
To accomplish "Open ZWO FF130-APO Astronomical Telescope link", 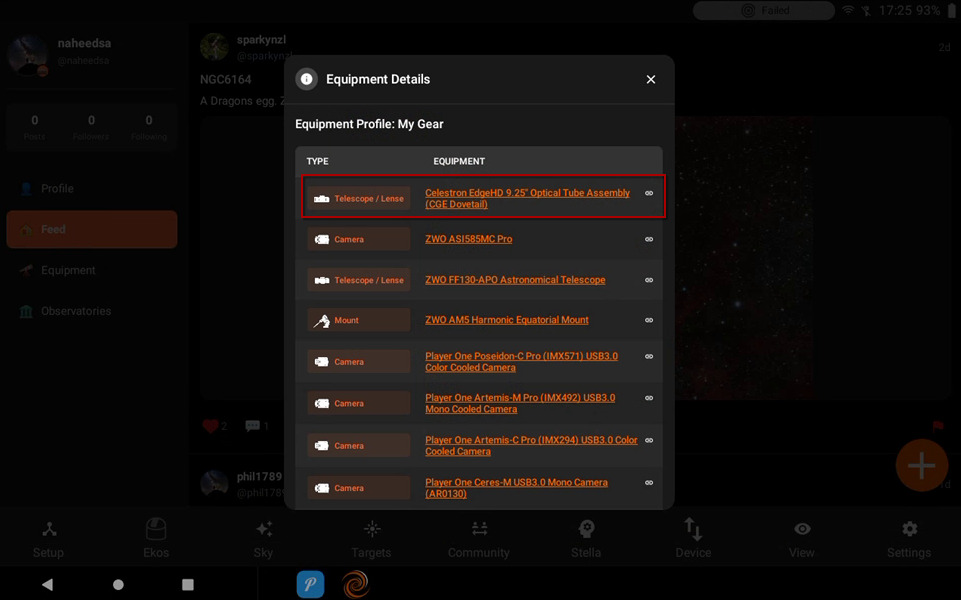I will (x=515, y=279).
